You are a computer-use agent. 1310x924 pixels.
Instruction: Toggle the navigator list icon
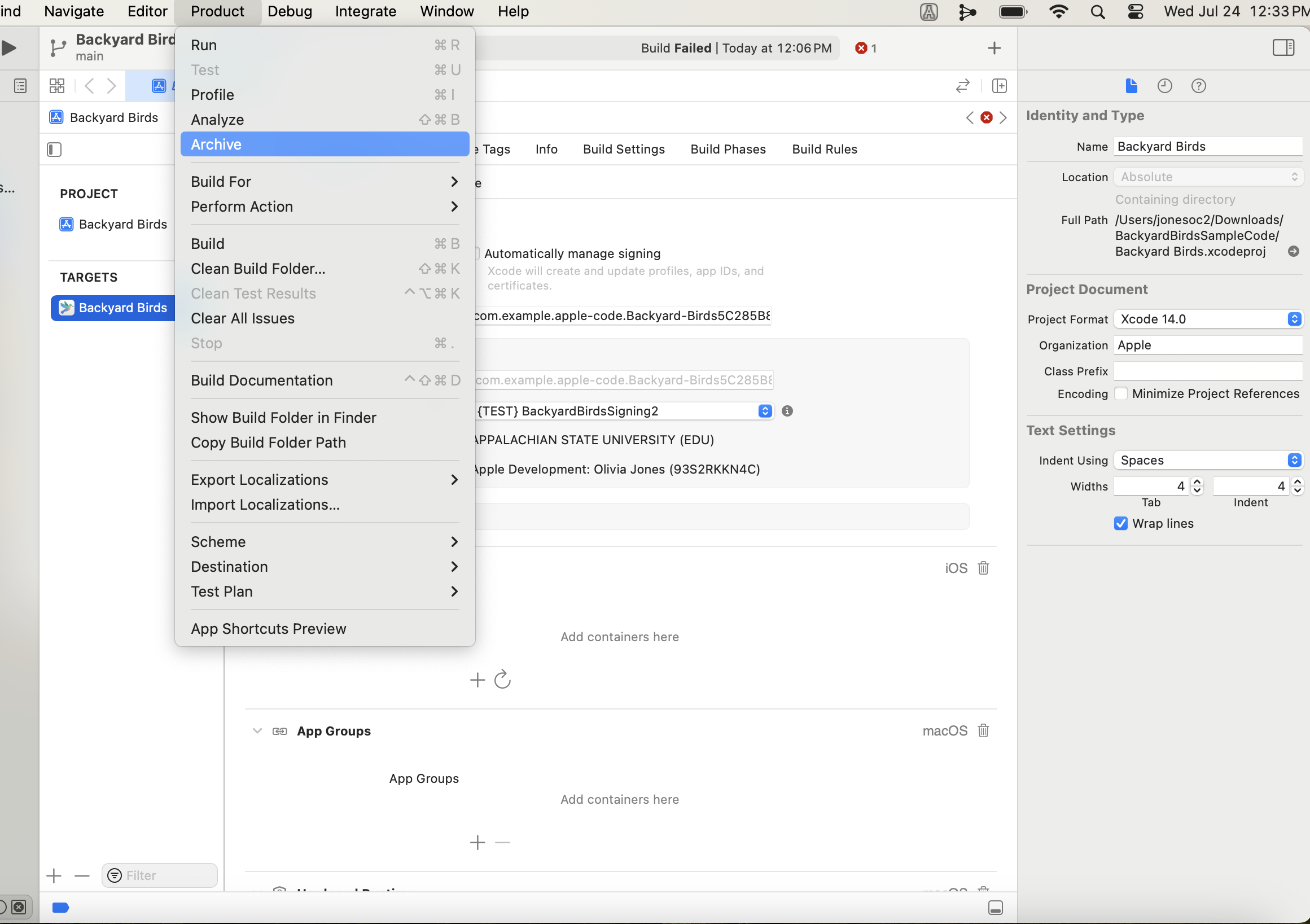pos(20,86)
